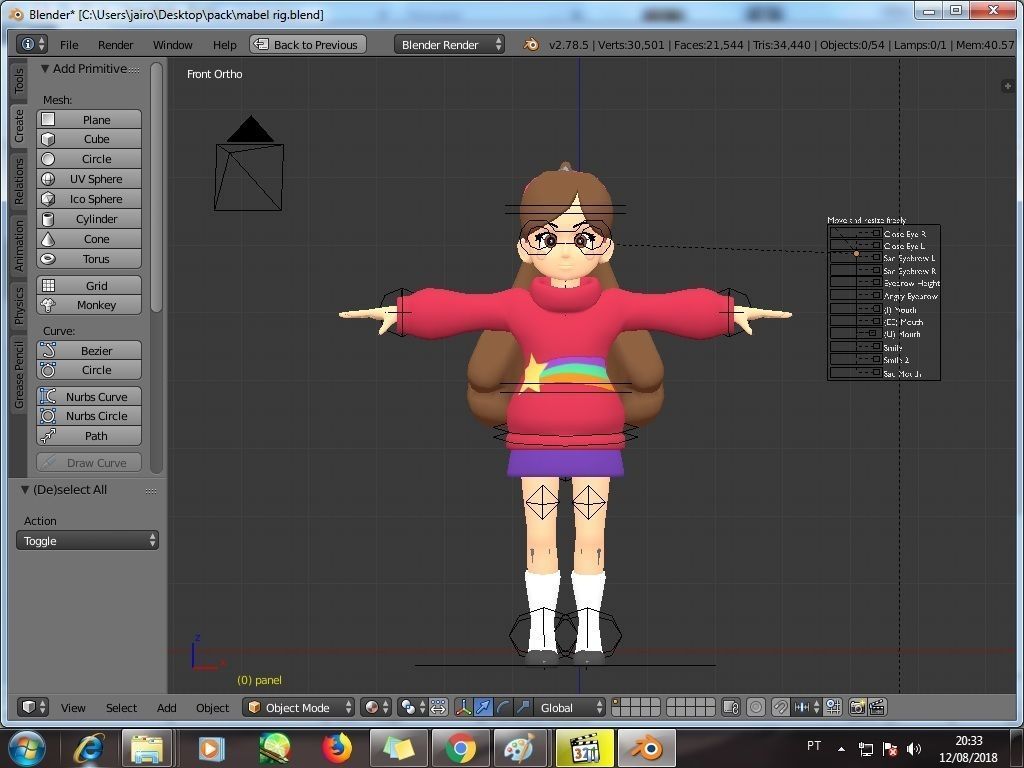
Task: Click the Blender logo in header
Action: [x=531, y=44]
